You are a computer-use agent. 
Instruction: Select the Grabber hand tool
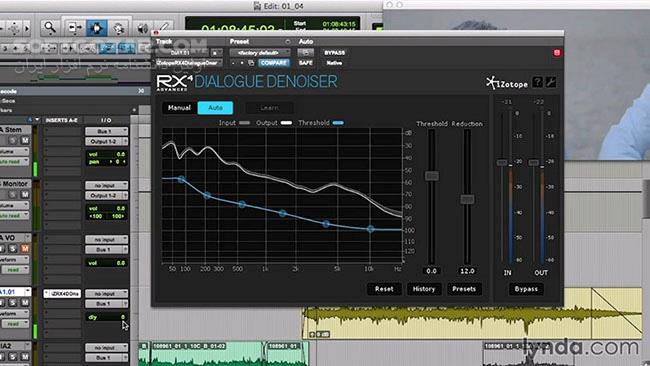[119, 28]
